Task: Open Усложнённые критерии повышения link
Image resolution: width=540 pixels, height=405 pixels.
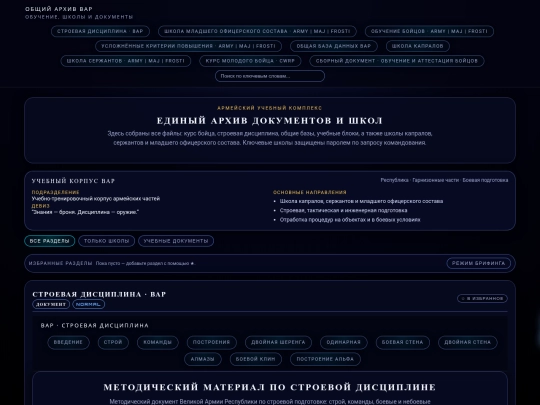Action: pyautogui.click(x=188, y=46)
